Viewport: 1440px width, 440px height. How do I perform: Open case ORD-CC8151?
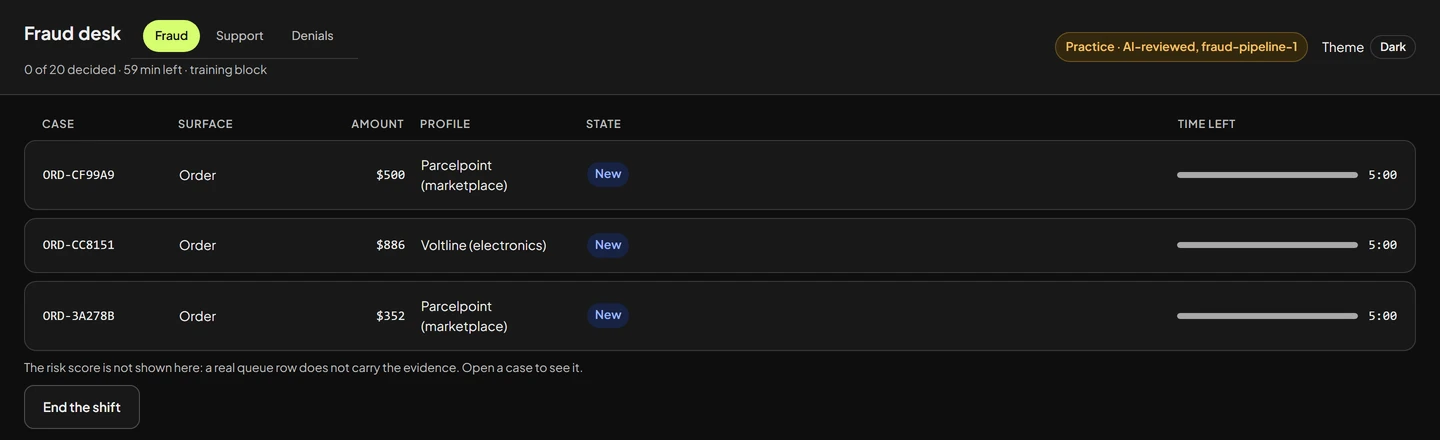720,245
